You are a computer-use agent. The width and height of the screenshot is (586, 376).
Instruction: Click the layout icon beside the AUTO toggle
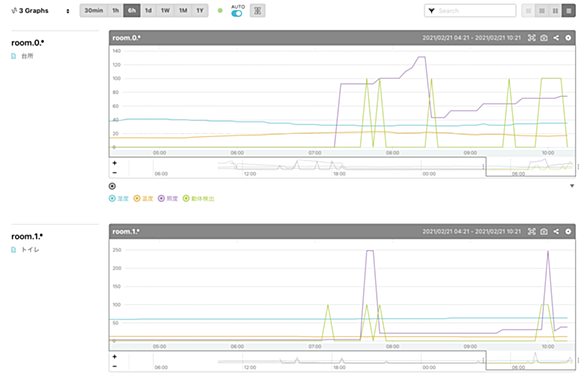point(257,11)
